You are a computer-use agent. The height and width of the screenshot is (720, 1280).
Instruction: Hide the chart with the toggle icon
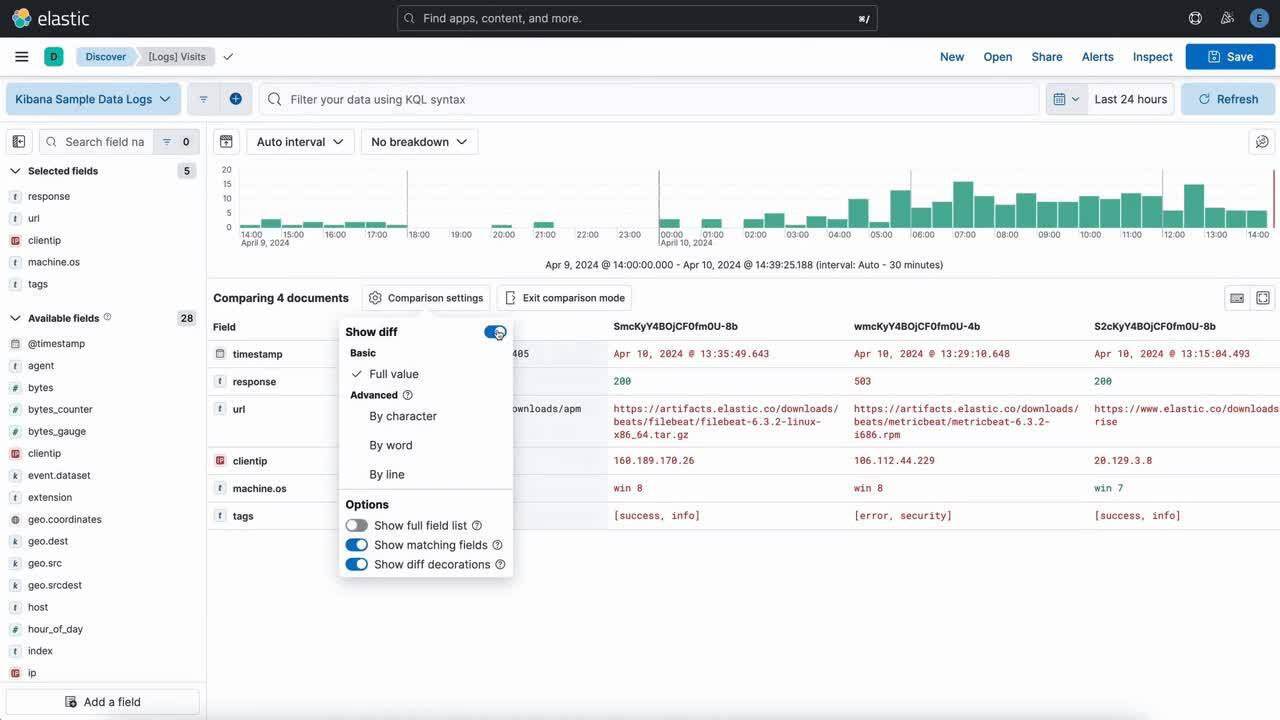[x=226, y=142]
